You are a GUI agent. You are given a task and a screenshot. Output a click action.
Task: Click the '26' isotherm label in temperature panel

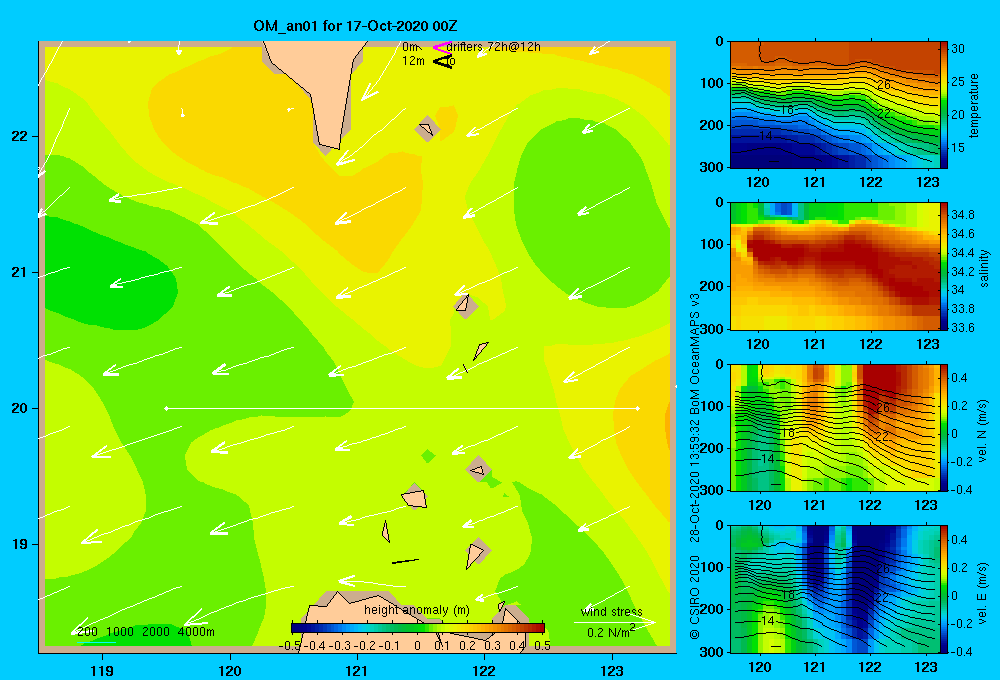click(x=883, y=85)
